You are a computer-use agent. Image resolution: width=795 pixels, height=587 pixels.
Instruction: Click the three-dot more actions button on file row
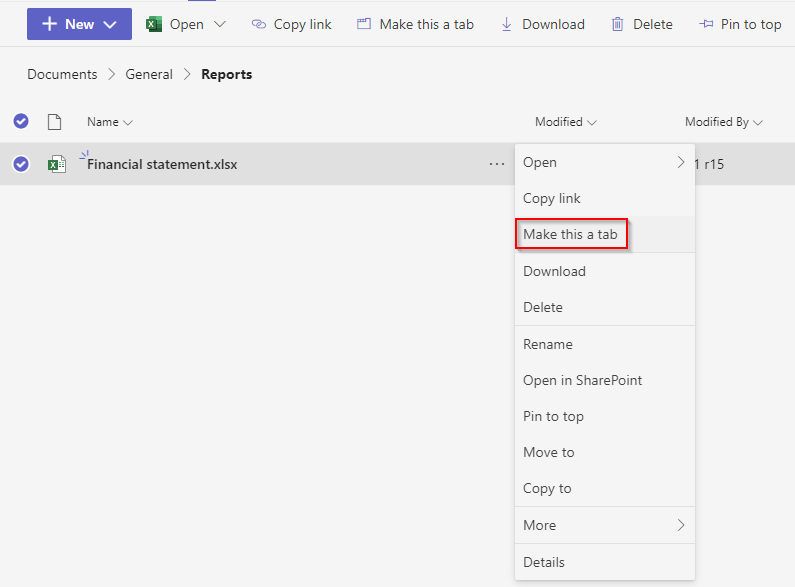(497, 164)
